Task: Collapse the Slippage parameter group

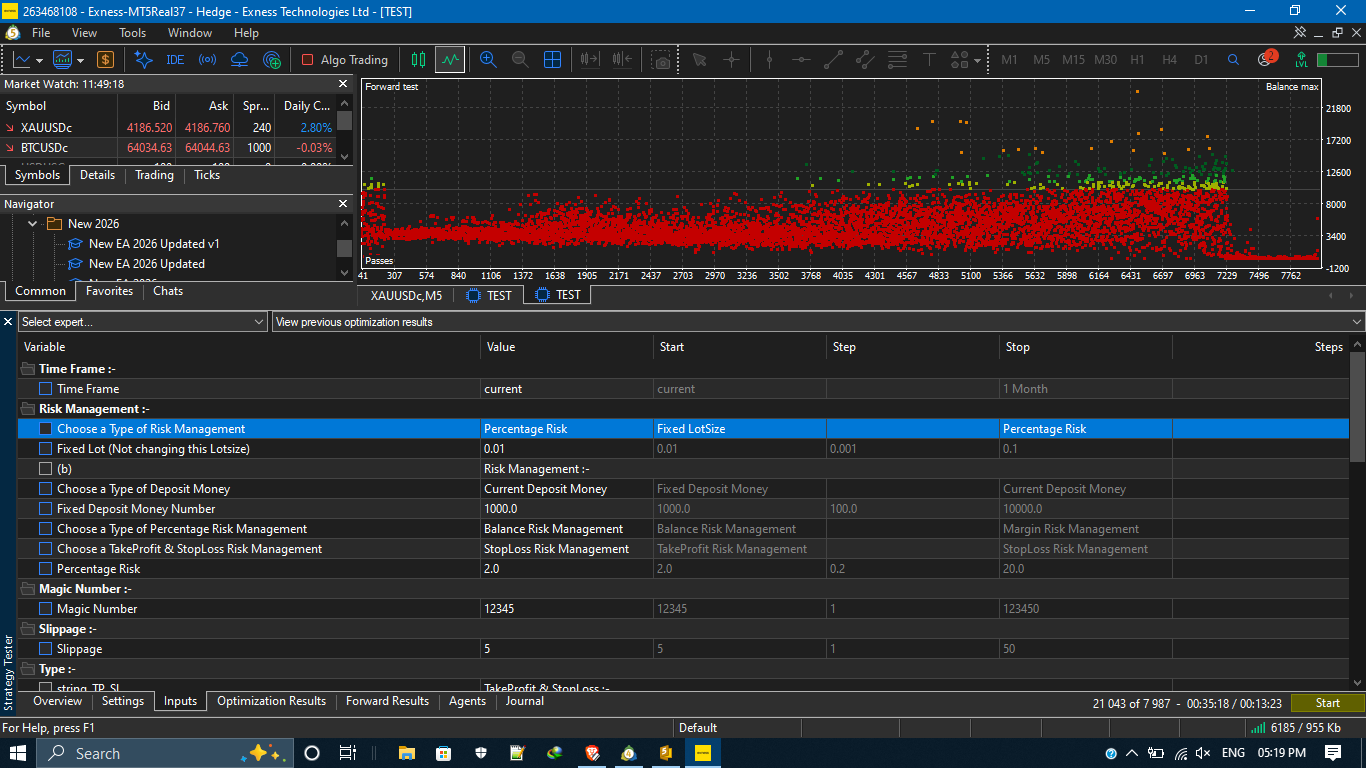Action: pyautogui.click(x=27, y=629)
